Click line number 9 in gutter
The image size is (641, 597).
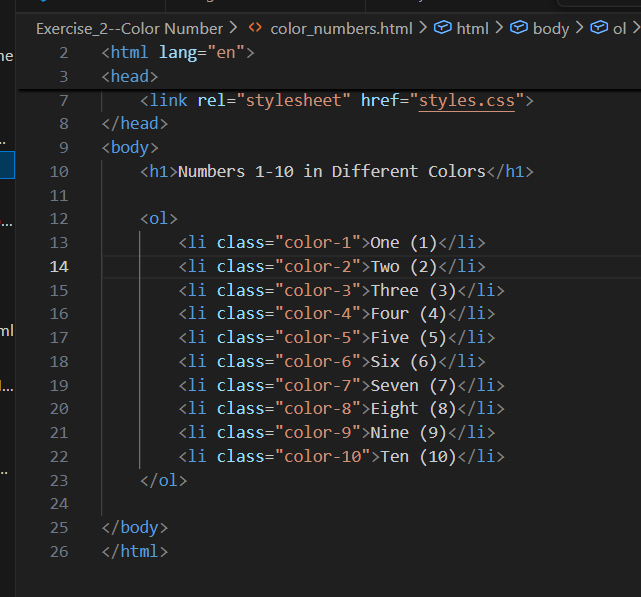(64, 147)
